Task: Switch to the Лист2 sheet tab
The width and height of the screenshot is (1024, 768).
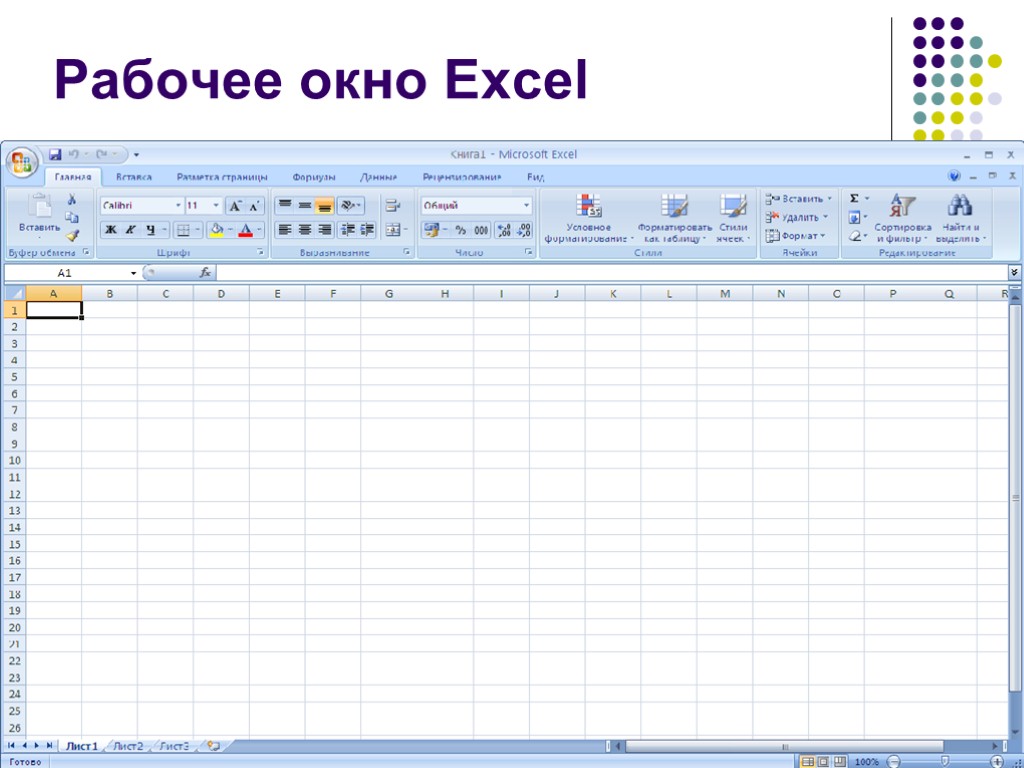Action: (x=128, y=746)
